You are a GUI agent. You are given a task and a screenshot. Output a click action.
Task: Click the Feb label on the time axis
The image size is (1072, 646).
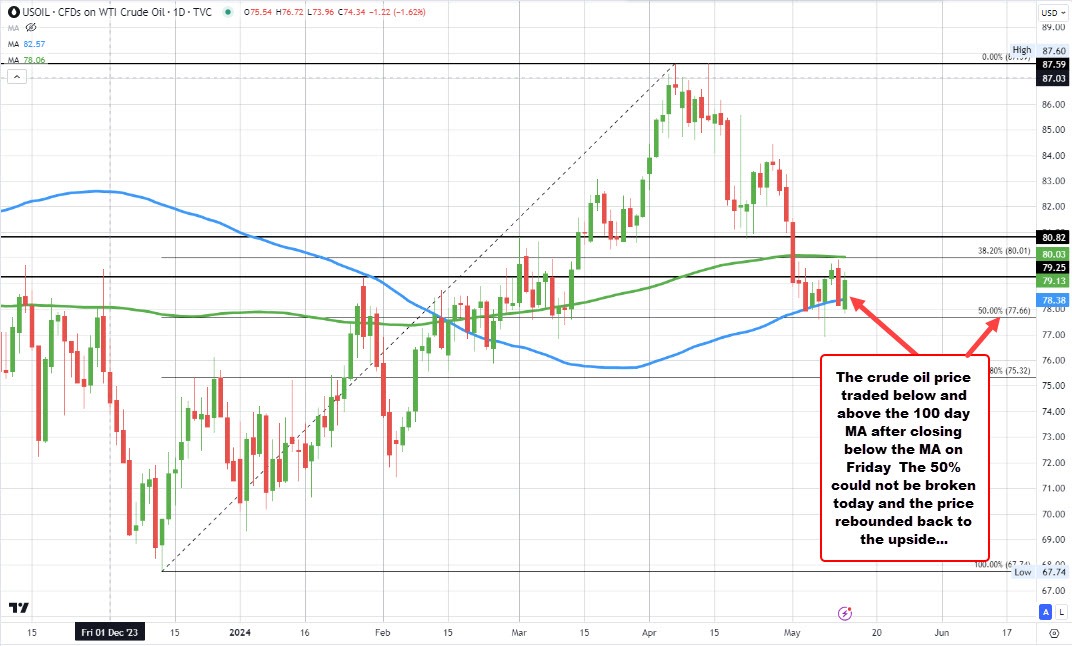(x=382, y=632)
